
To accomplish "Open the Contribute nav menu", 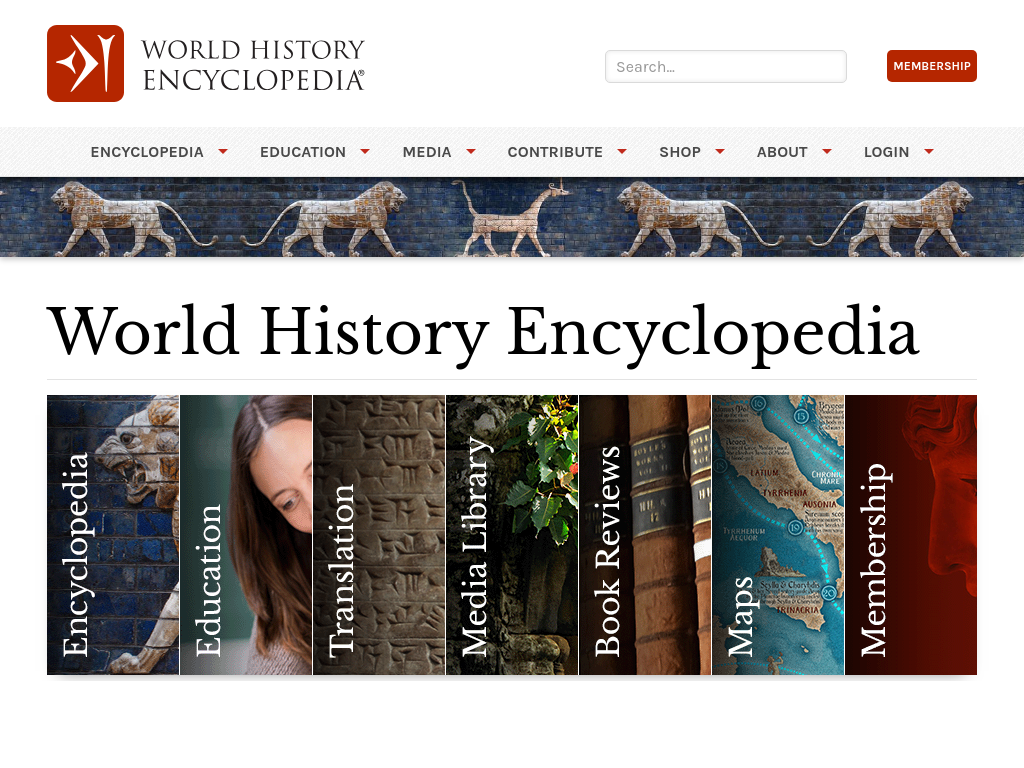I will point(555,152).
